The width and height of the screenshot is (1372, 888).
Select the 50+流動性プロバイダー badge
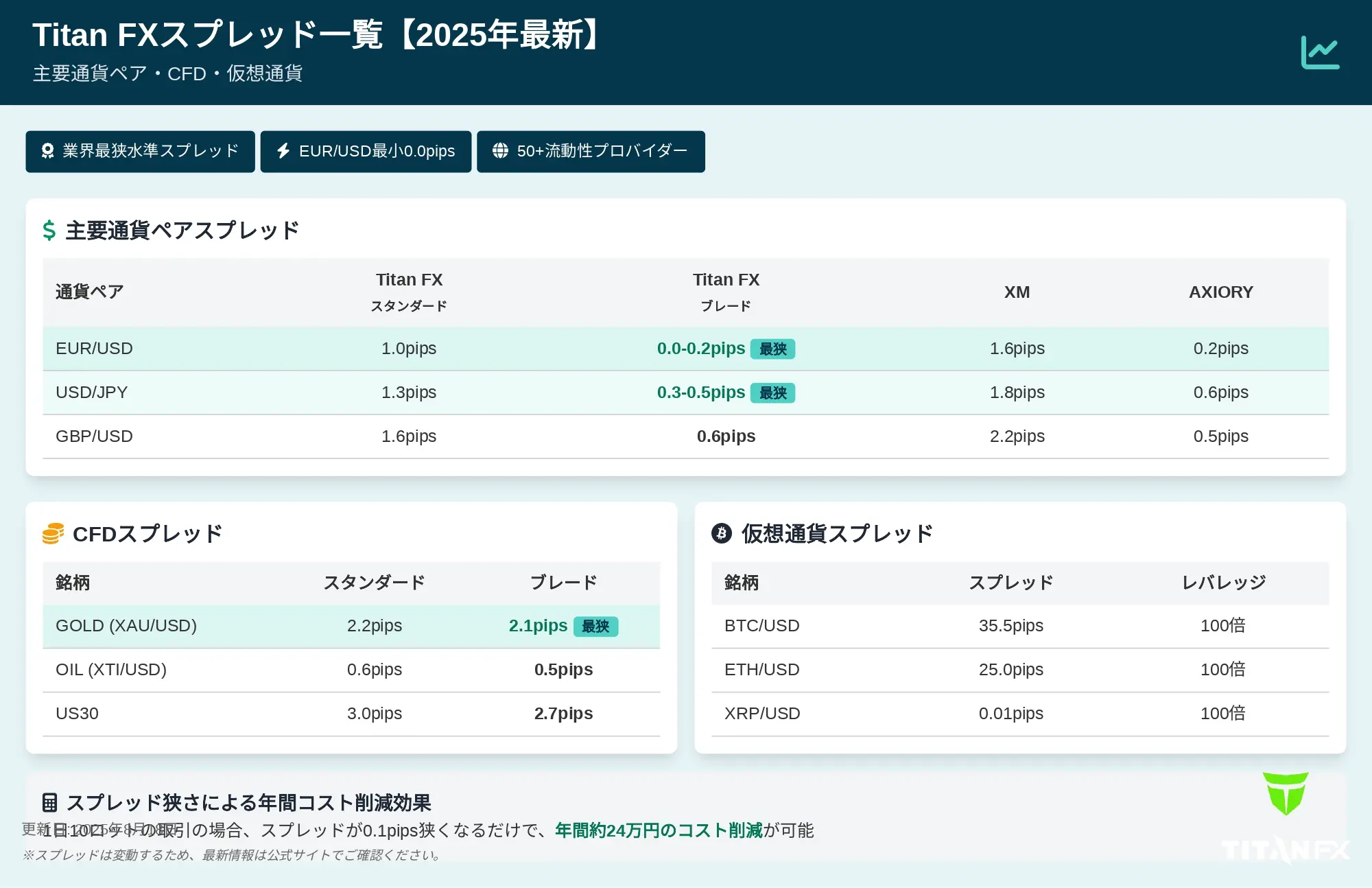[x=591, y=151]
